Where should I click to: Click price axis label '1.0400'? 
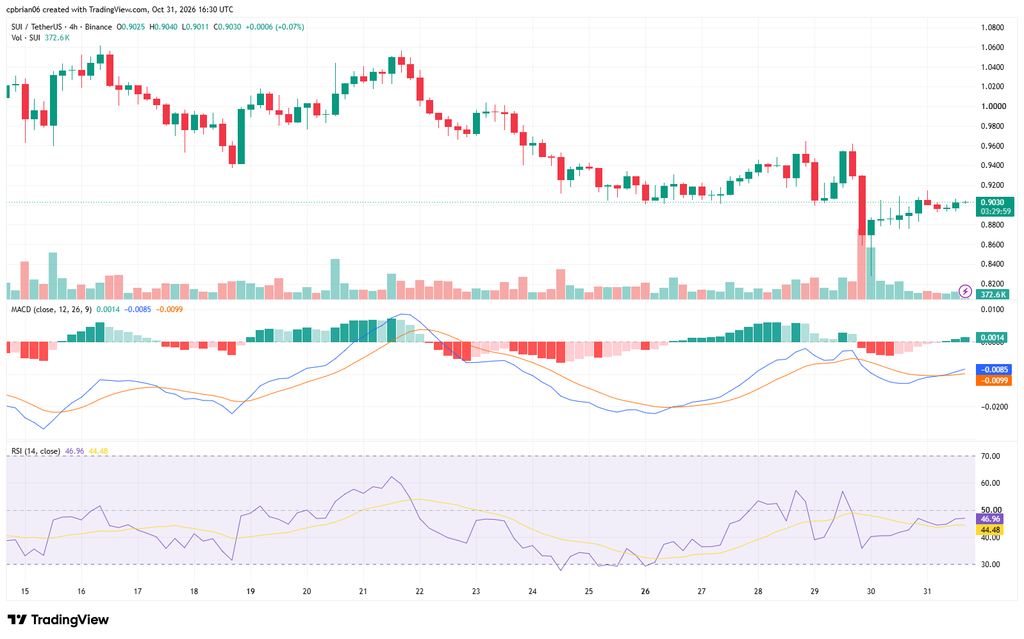tap(992, 67)
